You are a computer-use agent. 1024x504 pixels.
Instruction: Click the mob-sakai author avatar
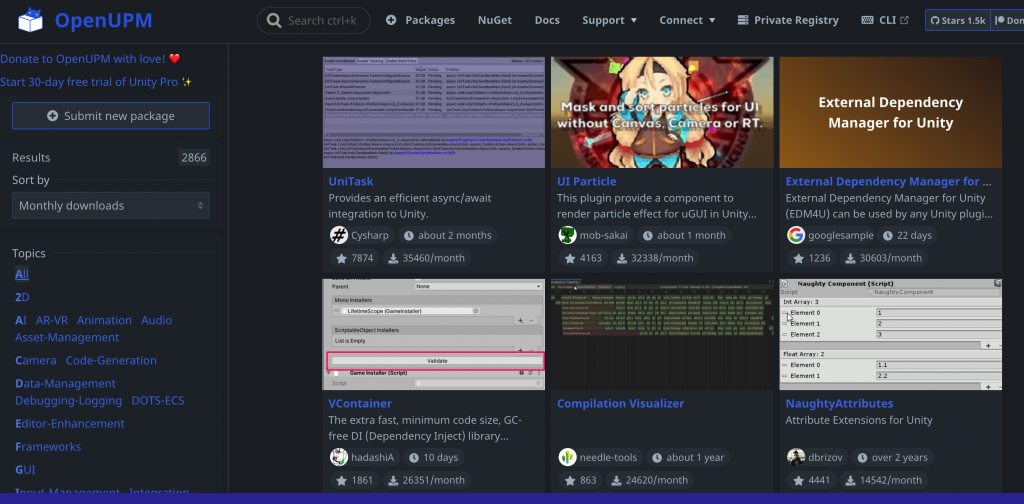[x=568, y=235]
